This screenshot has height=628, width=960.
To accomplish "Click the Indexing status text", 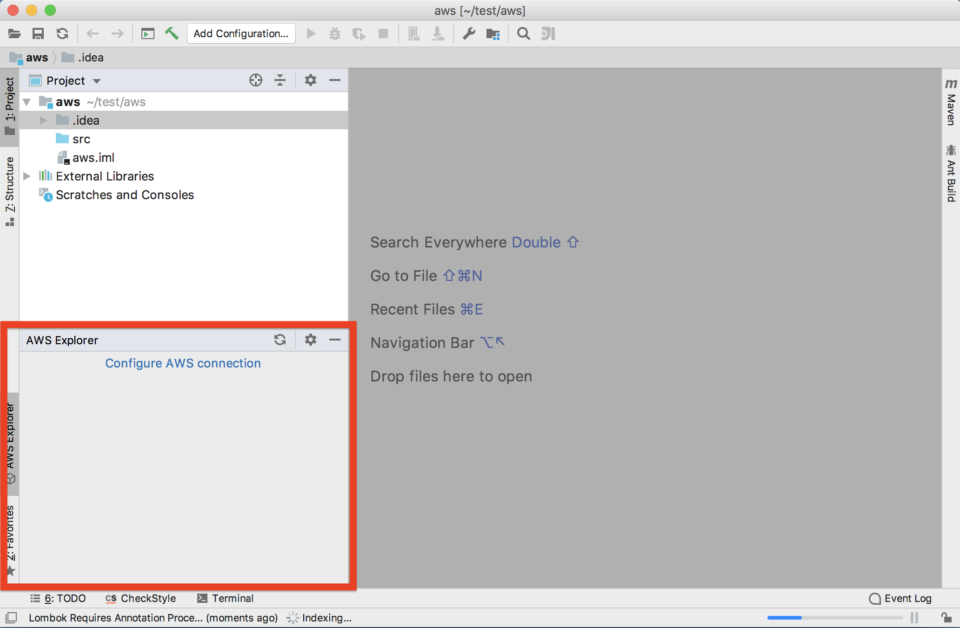I will 326,618.
